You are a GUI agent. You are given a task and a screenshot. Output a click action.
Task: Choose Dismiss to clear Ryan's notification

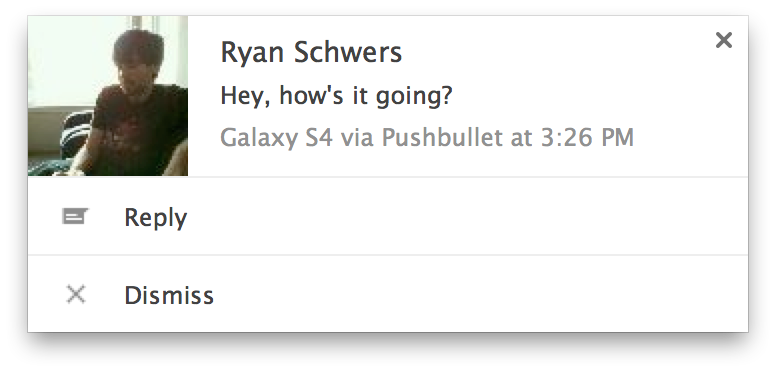388,294
